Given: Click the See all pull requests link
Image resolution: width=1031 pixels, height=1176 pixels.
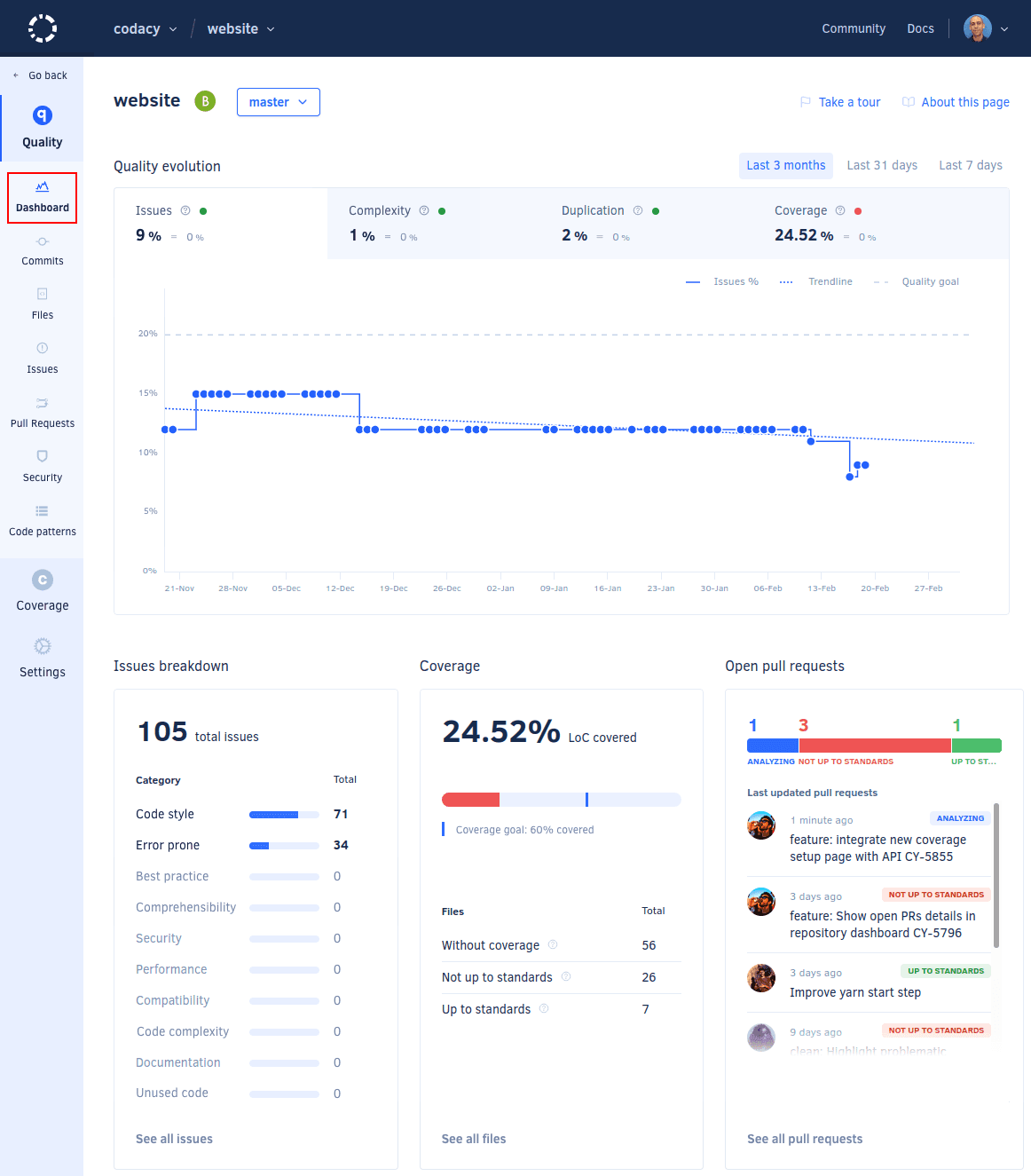Looking at the screenshot, I should coord(805,1138).
